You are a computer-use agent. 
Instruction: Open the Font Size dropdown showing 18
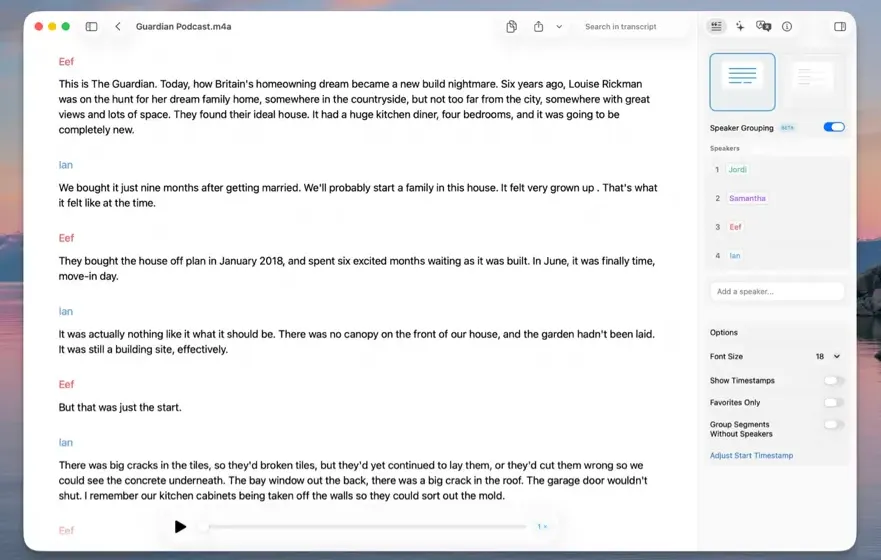point(828,357)
